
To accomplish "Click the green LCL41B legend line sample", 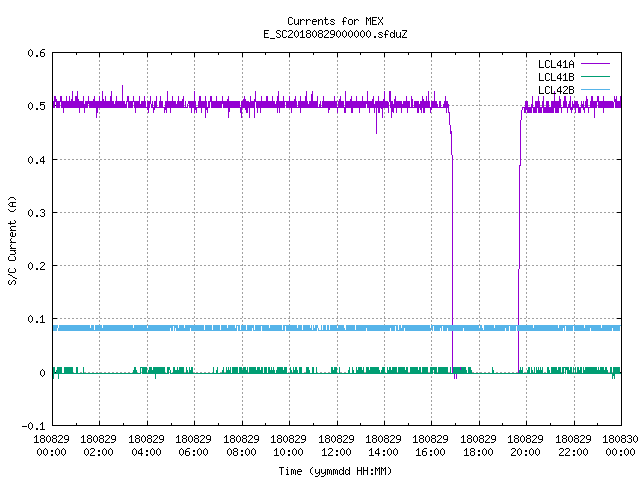I will pos(595,76).
